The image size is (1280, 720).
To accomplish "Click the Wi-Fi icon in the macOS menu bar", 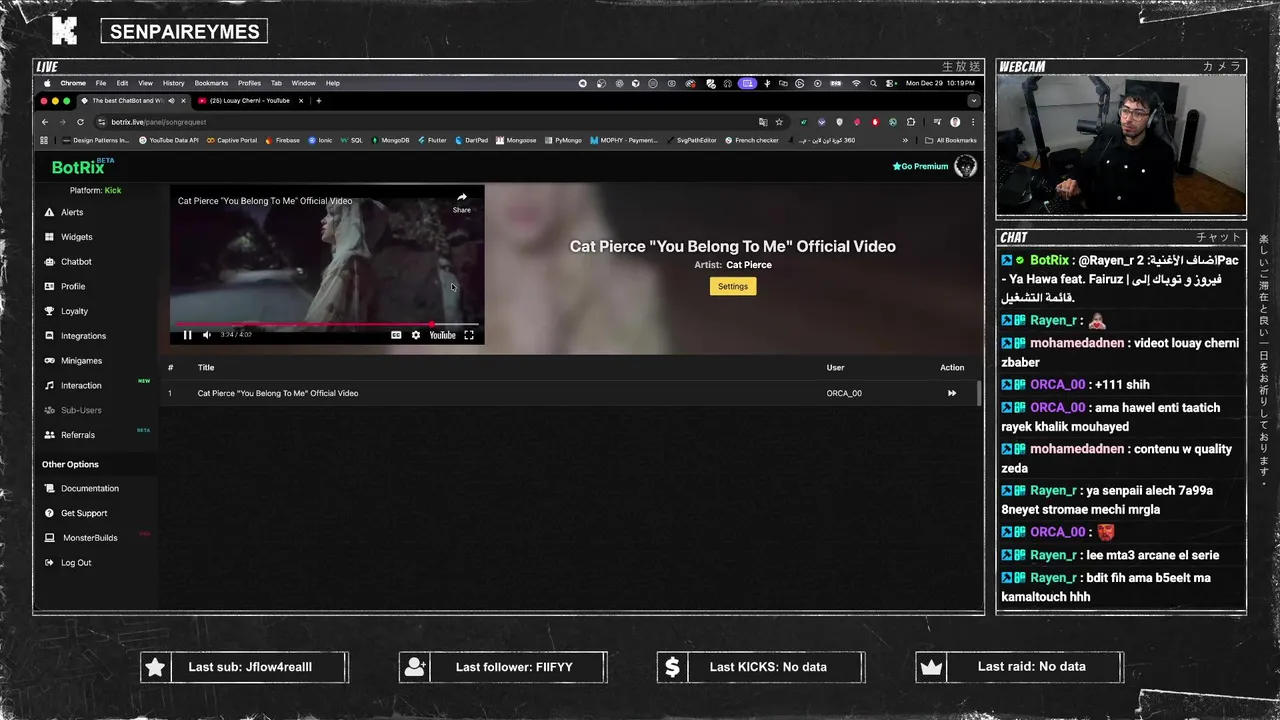I will click(x=856, y=83).
